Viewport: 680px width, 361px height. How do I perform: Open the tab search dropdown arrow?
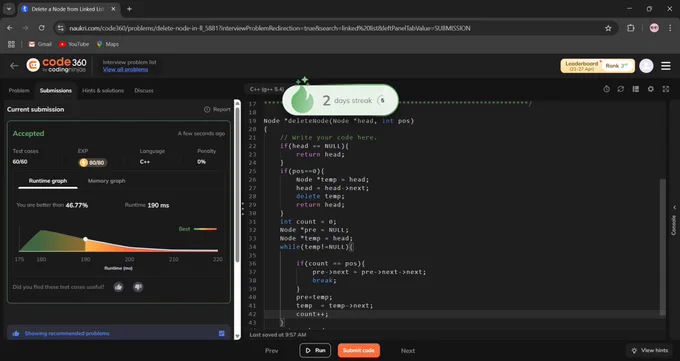tap(9, 9)
